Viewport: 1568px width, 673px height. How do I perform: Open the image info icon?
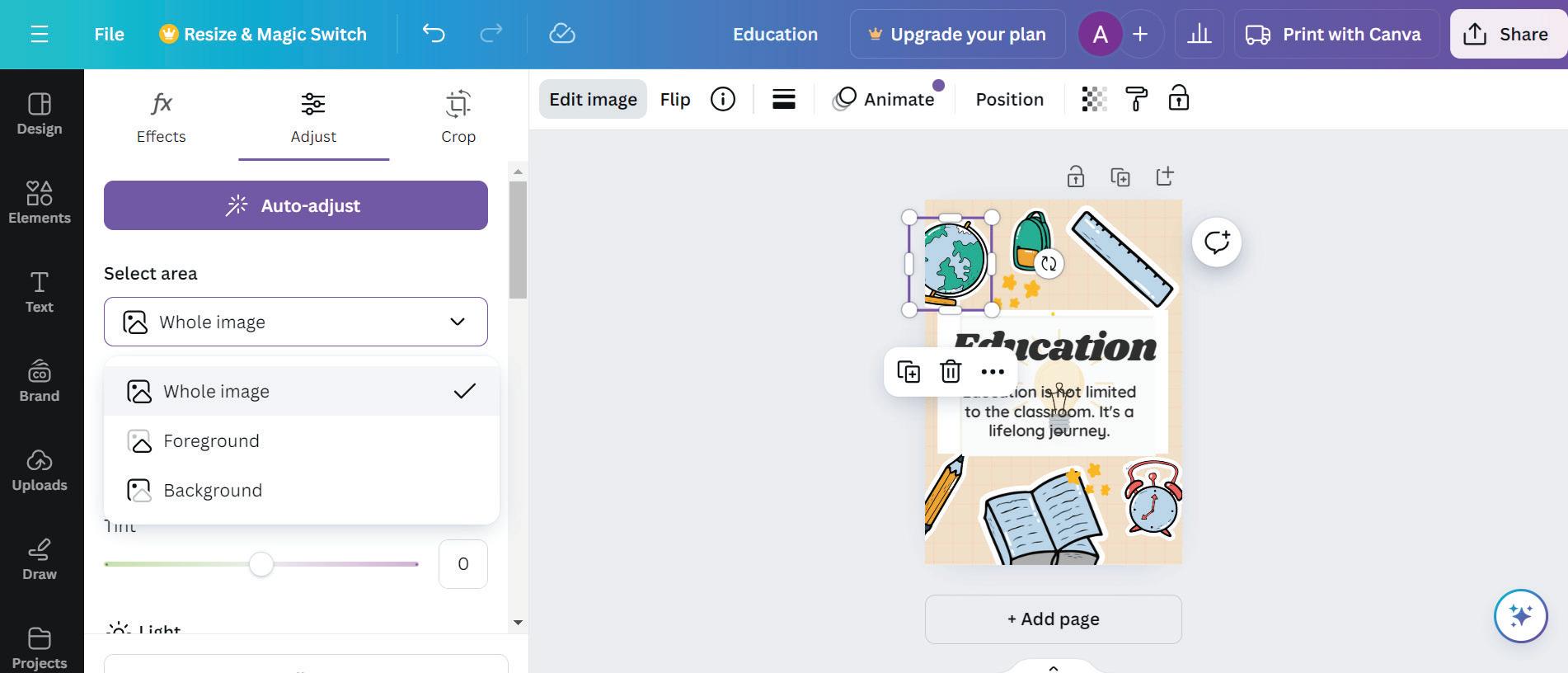coord(723,99)
